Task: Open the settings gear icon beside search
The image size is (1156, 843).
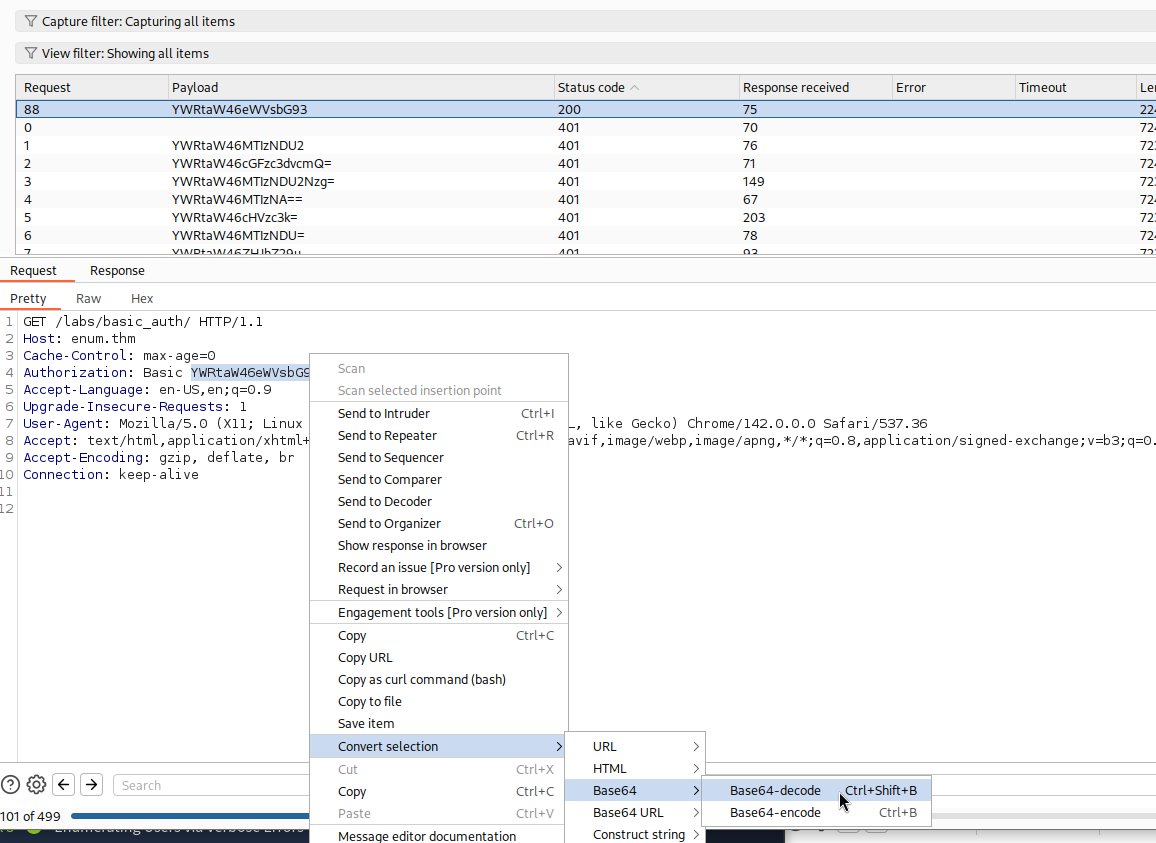Action: coord(36,785)
